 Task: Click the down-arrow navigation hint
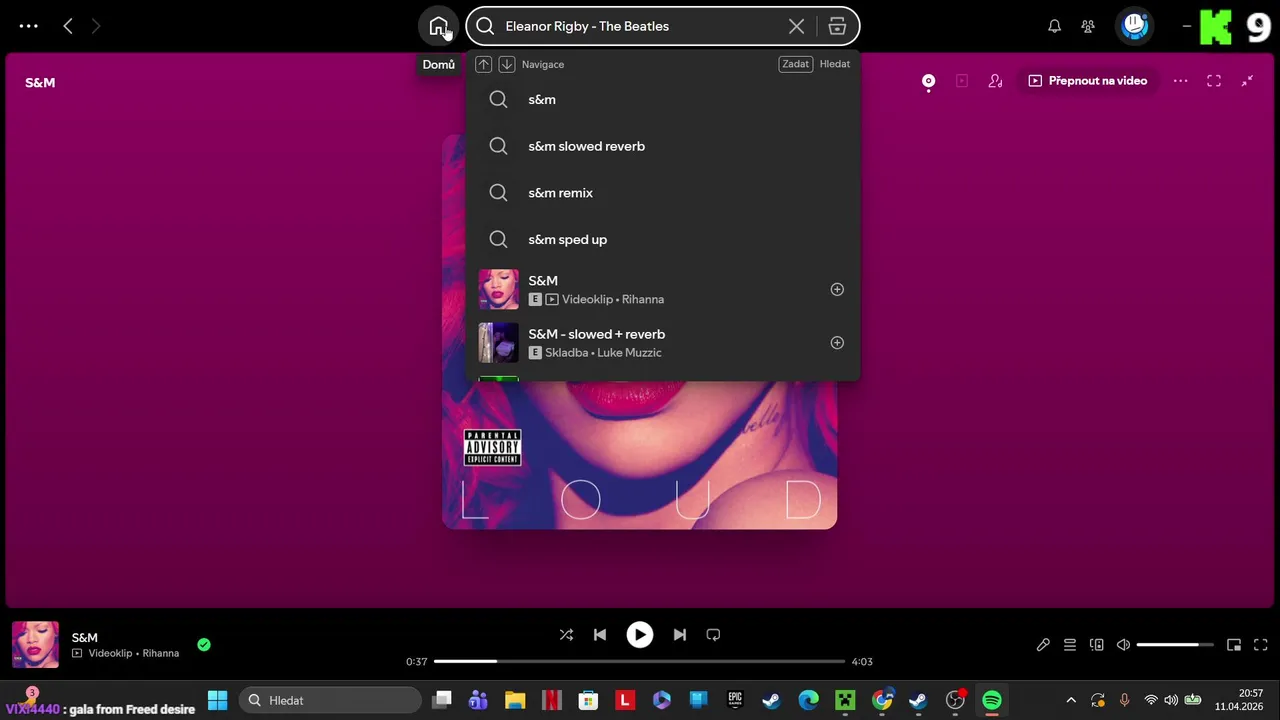pos(507,64)
